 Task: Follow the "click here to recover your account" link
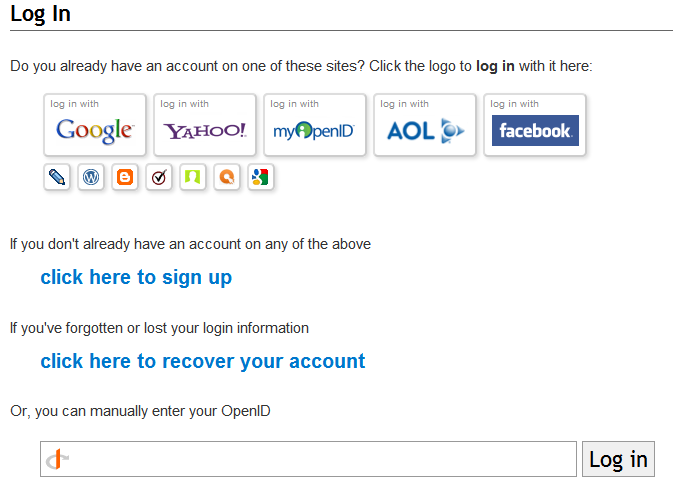203,361
